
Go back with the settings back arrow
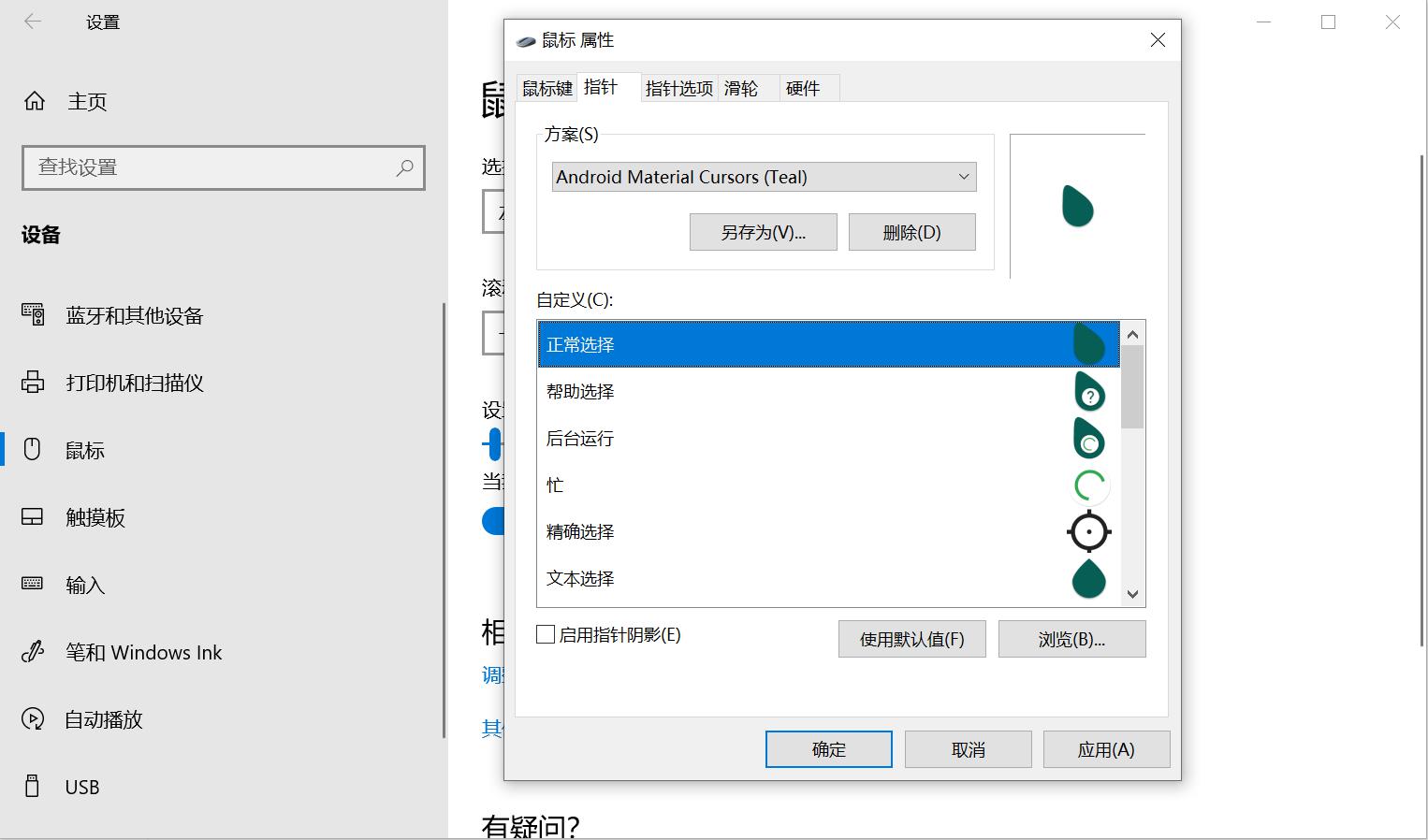pos(33,22)
